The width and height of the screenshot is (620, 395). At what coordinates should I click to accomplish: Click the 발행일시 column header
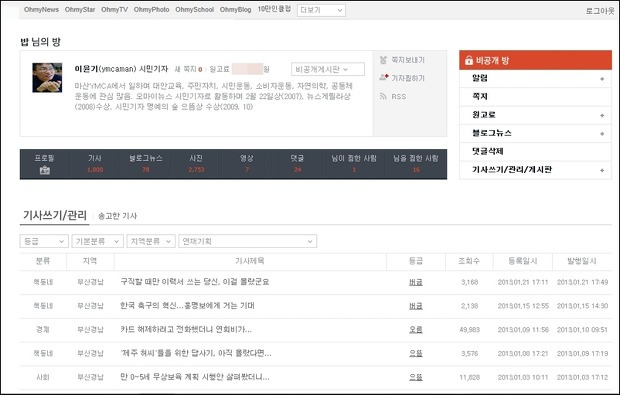[582, 261]
